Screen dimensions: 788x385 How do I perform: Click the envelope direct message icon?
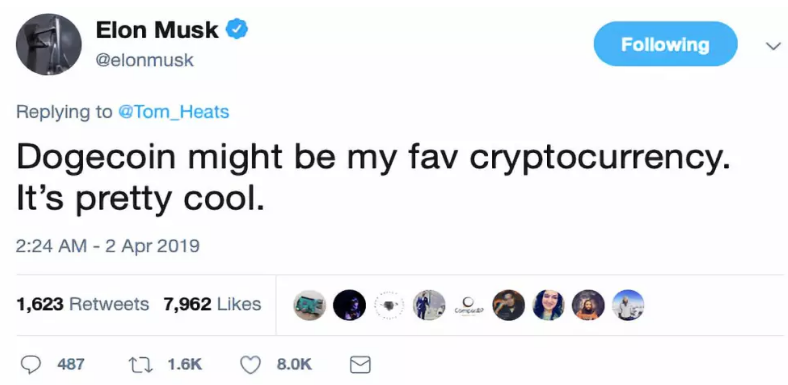(x=360, y=364)
